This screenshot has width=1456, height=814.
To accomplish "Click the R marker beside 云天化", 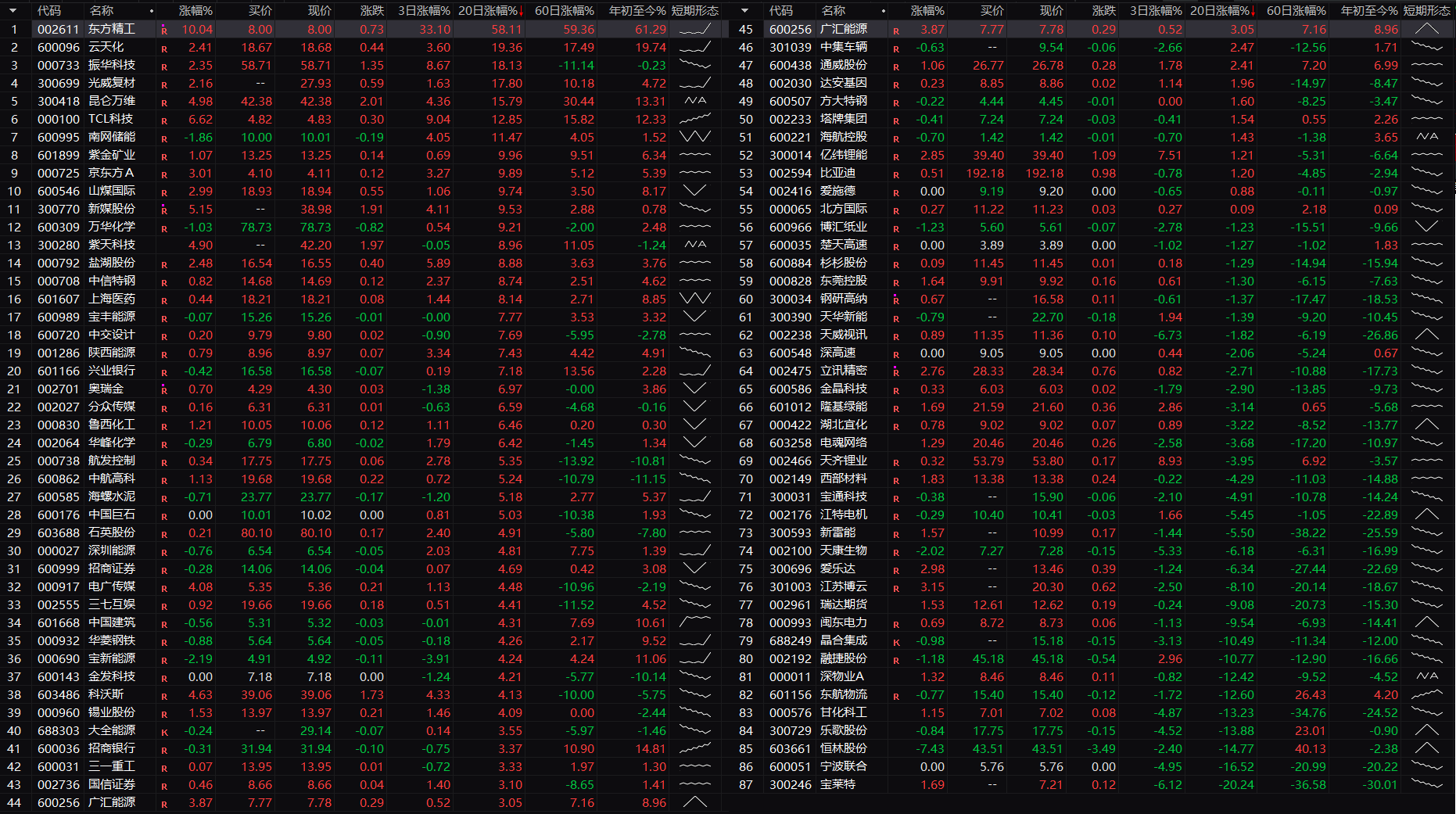I will pos(164,48).
